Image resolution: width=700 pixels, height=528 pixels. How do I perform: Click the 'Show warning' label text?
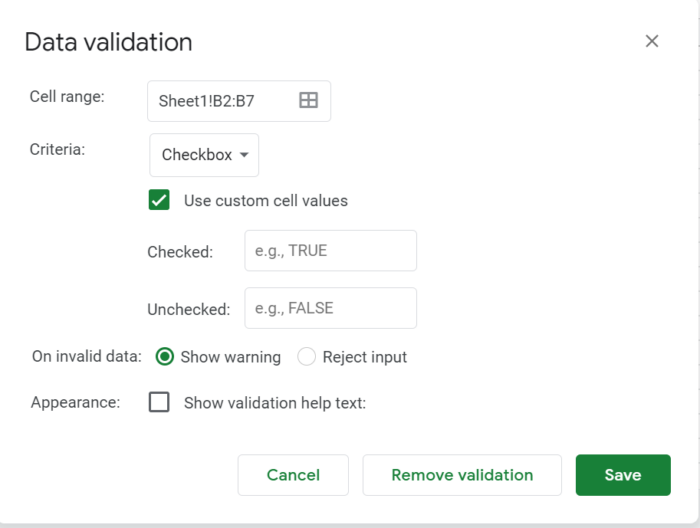[x=230, y=357]
